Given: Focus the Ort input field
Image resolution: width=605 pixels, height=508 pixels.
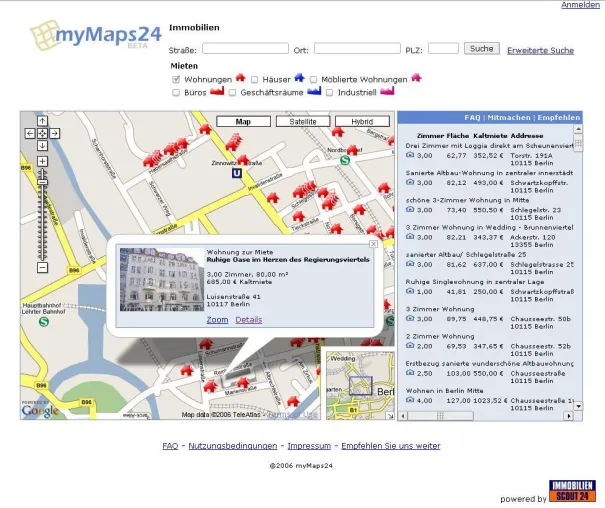Looking at the screenshot, I should [x=357, y=49].
